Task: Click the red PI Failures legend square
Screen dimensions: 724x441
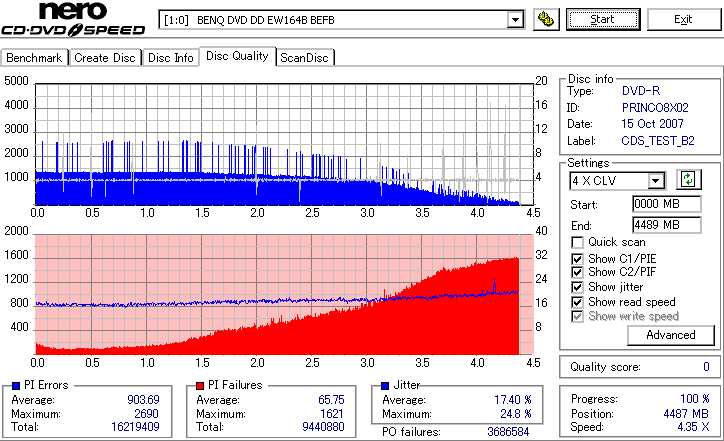Action: pyautogui.click(x=200, y=386)
